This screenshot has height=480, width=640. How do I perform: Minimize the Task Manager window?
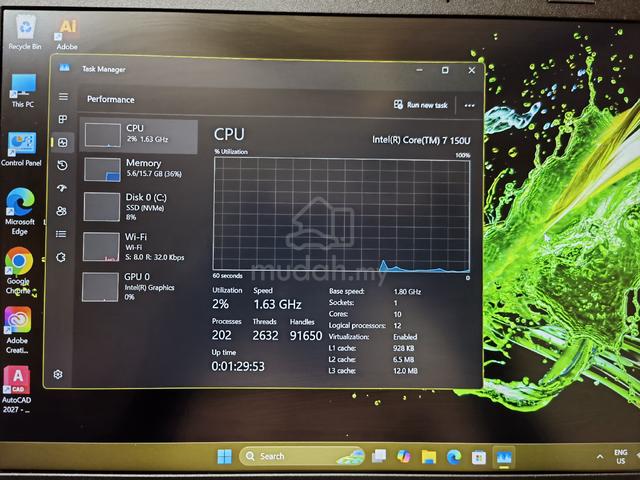click(x=419, y=70)
